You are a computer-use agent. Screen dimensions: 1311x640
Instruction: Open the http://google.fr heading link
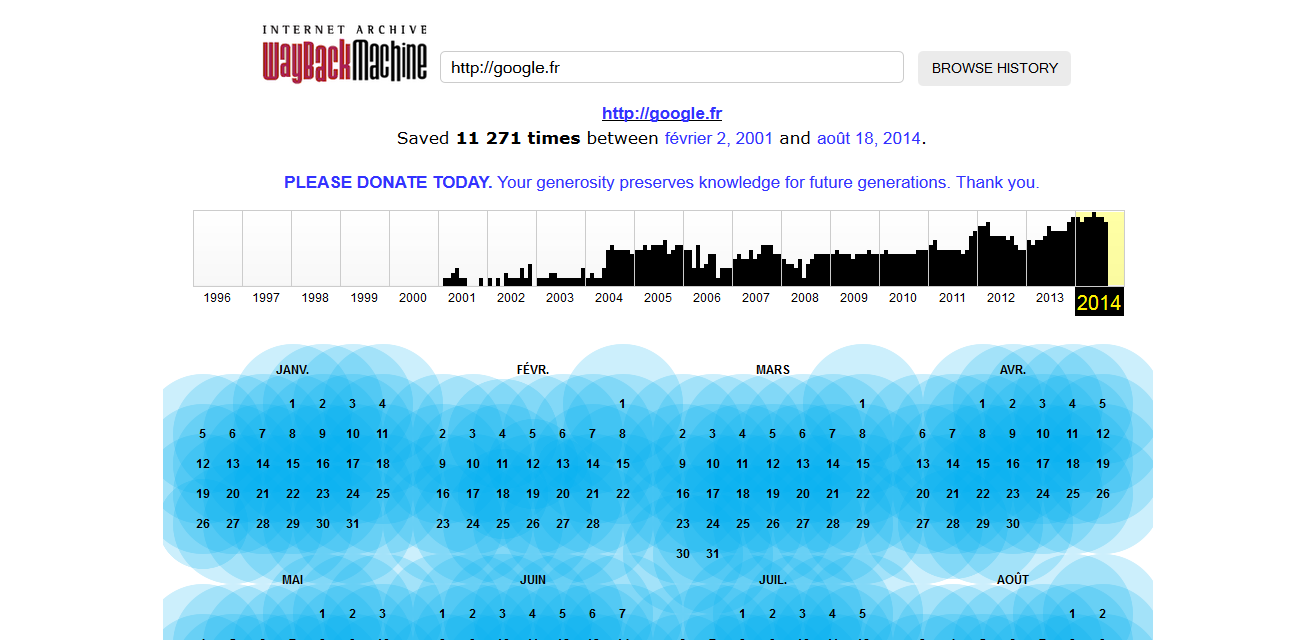pyautogui.click(x=662, y=114)
